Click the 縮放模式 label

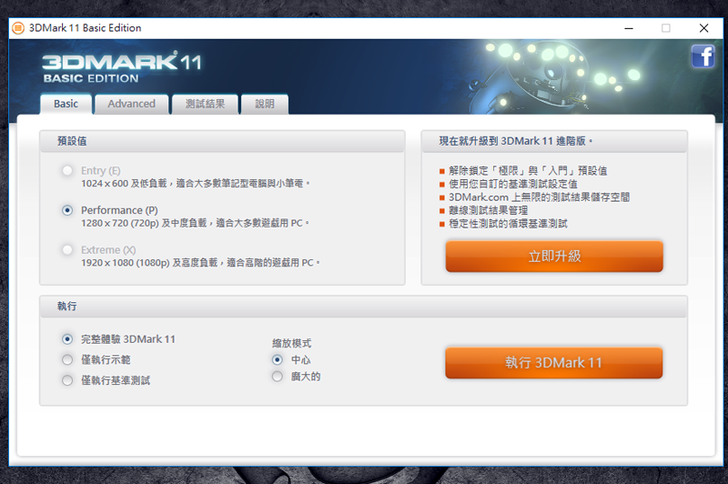click(292, 343)
